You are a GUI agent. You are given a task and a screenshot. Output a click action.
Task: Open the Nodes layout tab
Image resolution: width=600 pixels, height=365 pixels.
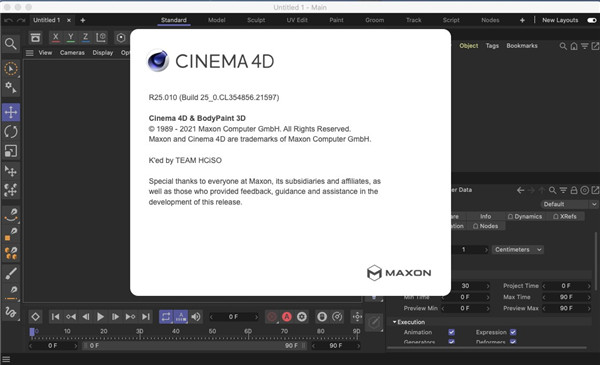[x=490, y=20]
